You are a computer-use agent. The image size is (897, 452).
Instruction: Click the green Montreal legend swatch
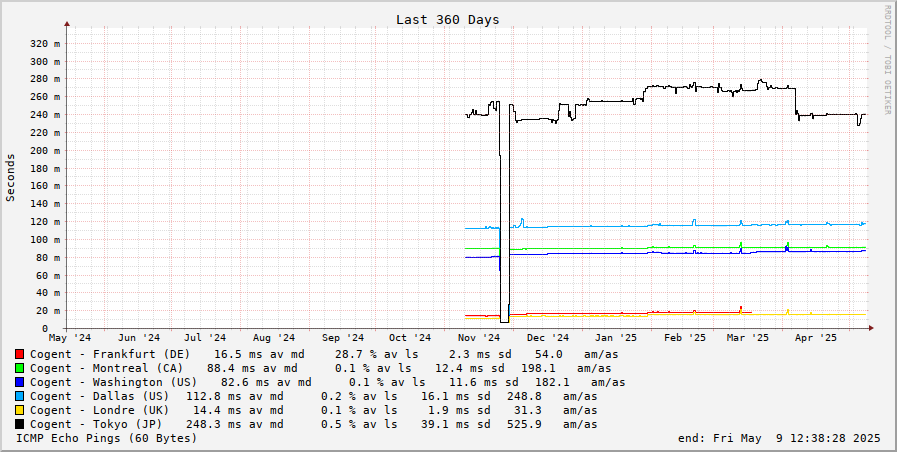19,368
